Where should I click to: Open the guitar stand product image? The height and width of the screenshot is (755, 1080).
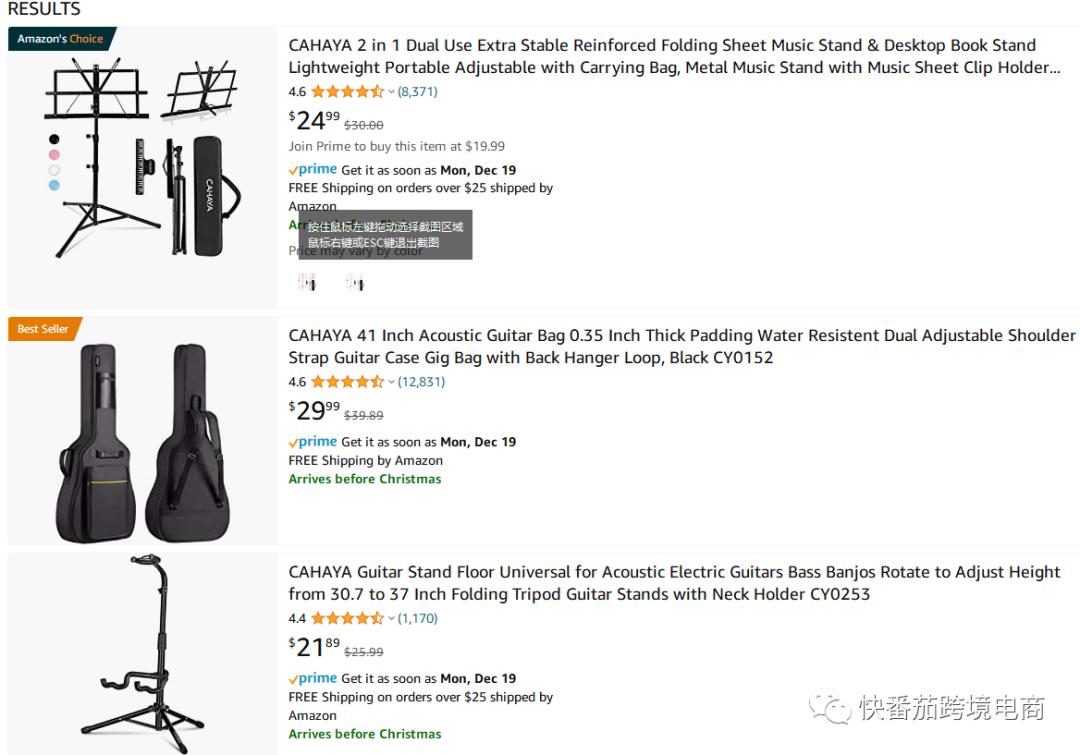point(142,653)
